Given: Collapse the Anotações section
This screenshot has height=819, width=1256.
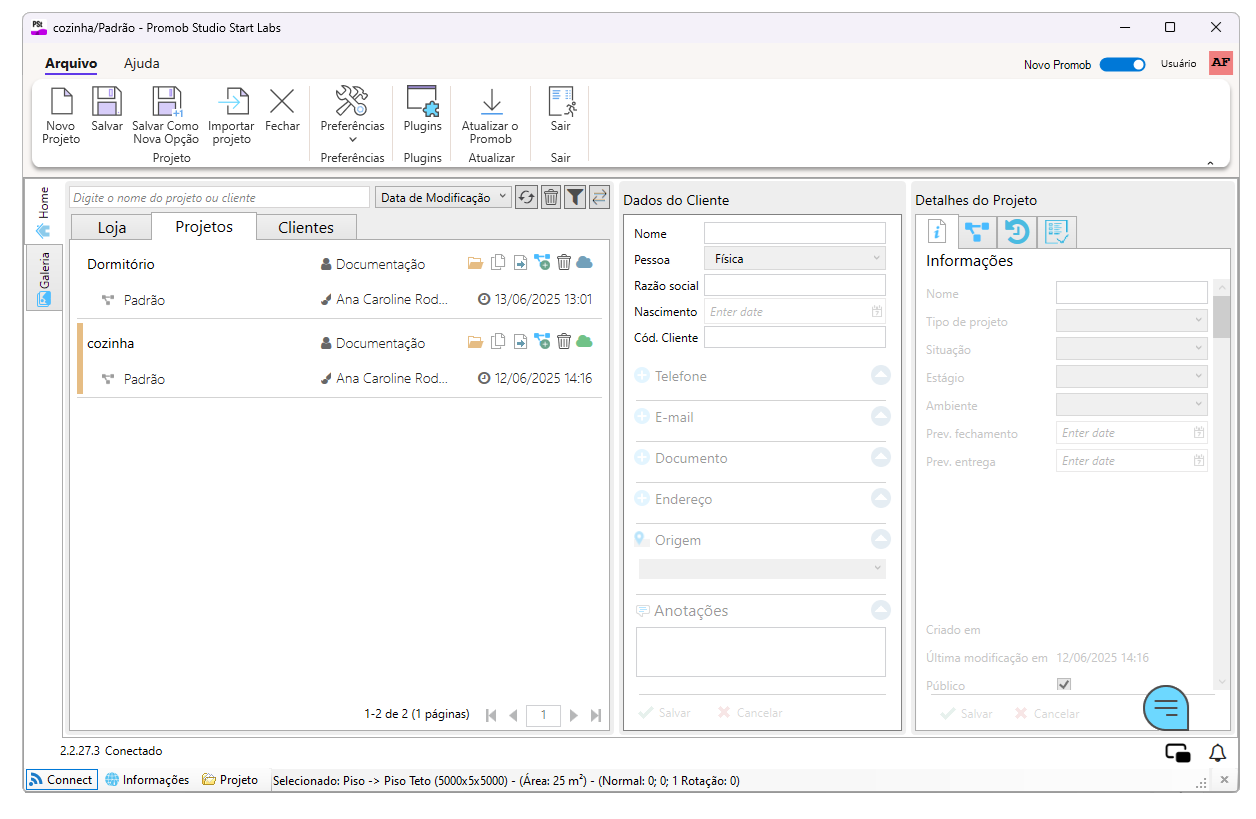Looking at the screenshot, I should point(881,610).
